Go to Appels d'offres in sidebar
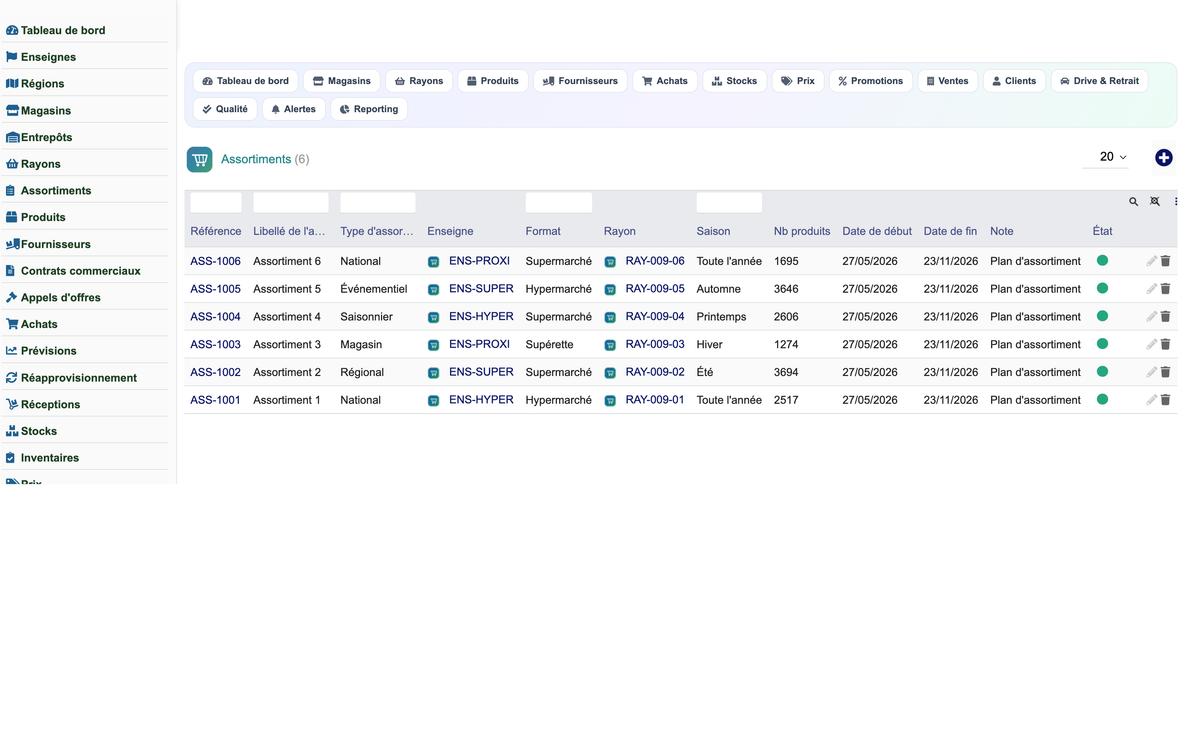Viewport: 1200px width, 743px height. point(60,297)
